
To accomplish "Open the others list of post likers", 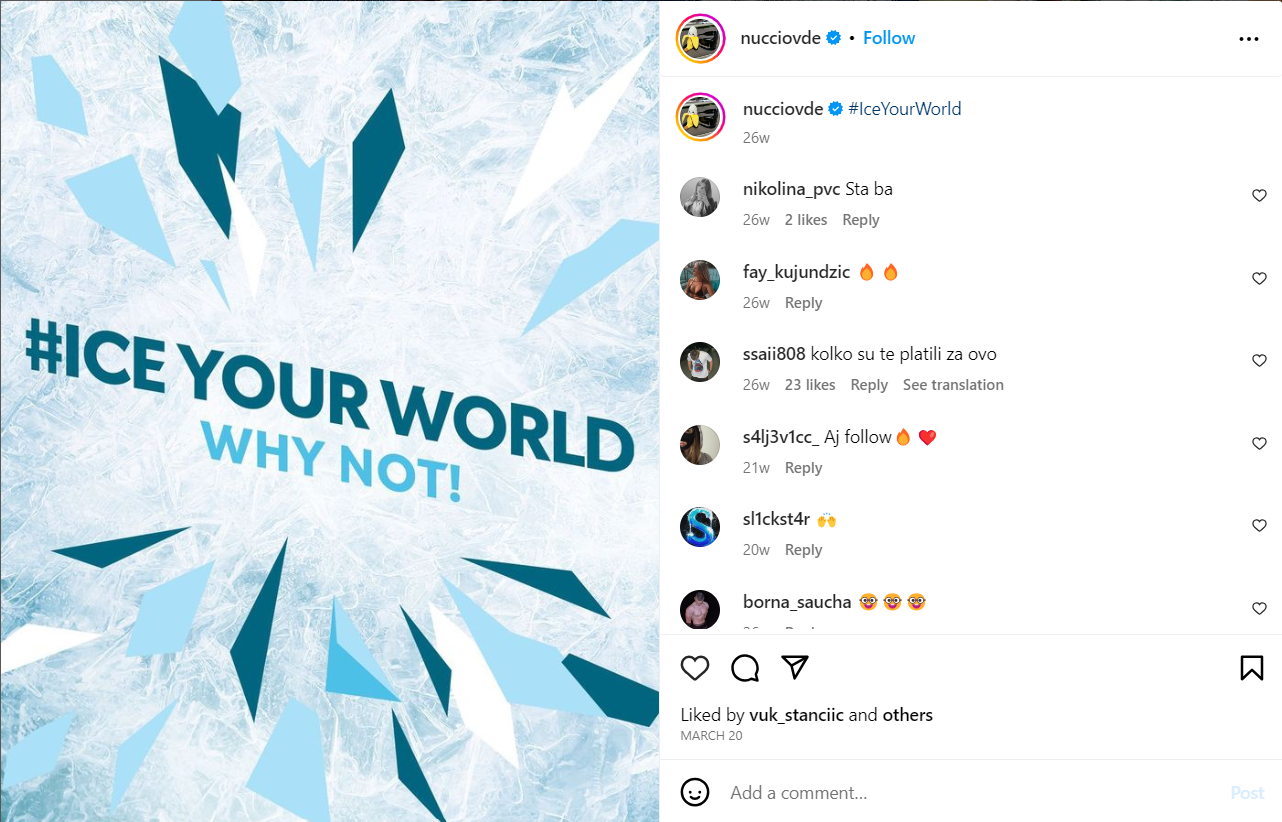I will tap(907, 715).
